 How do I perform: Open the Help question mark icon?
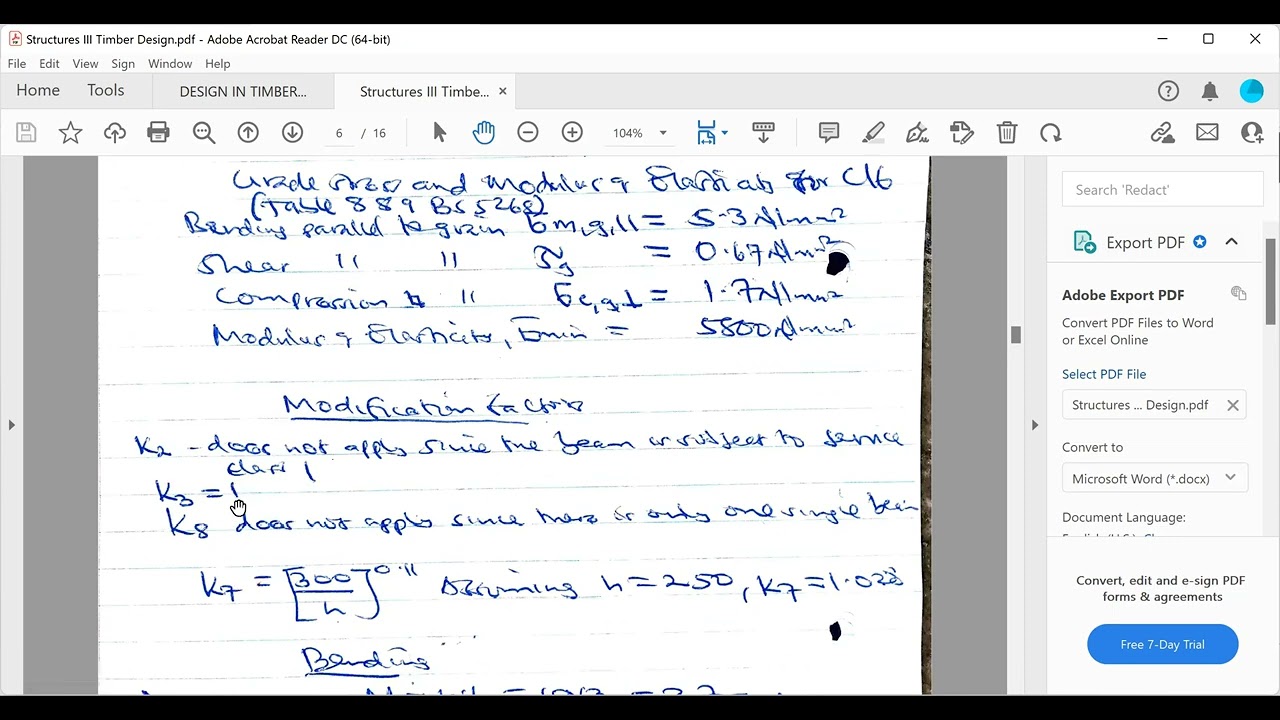tap(1168, 91)
